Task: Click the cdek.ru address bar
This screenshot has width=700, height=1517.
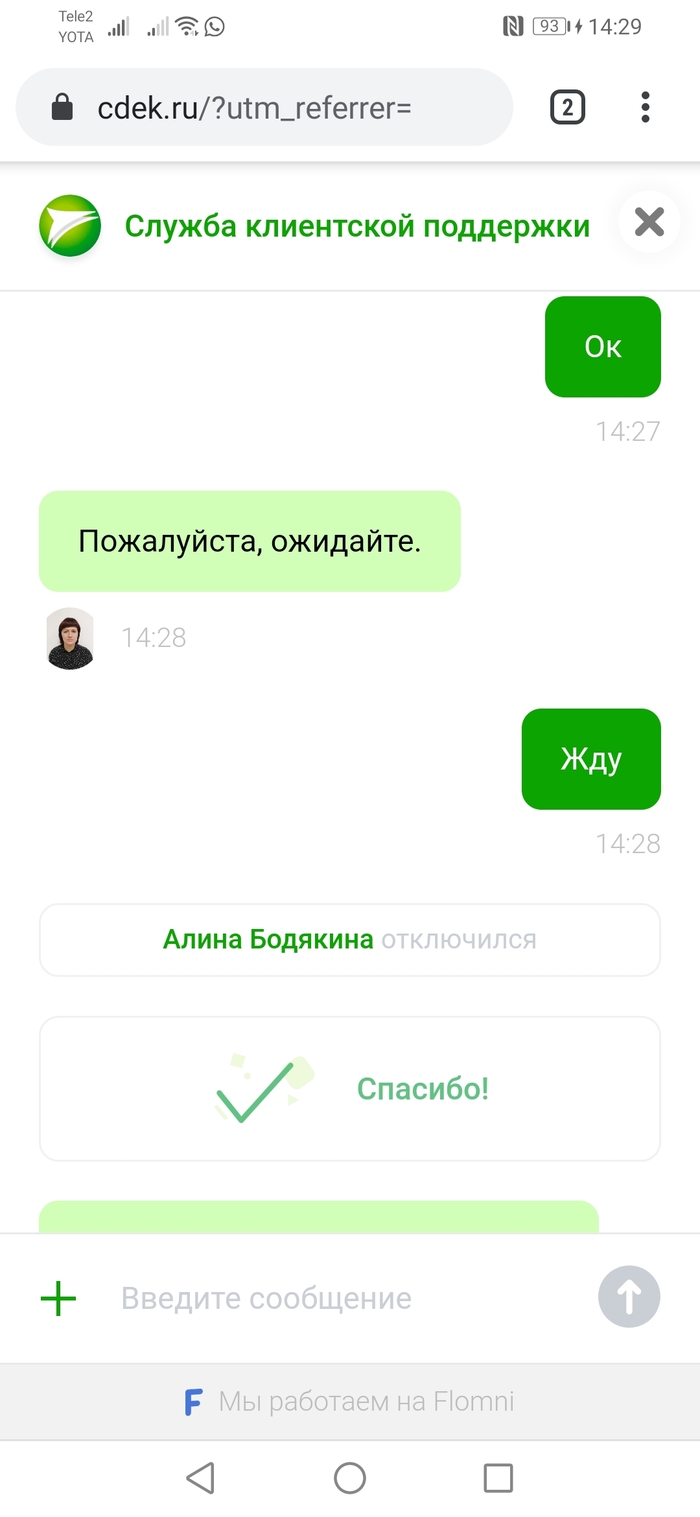Action: pos(264,107)
